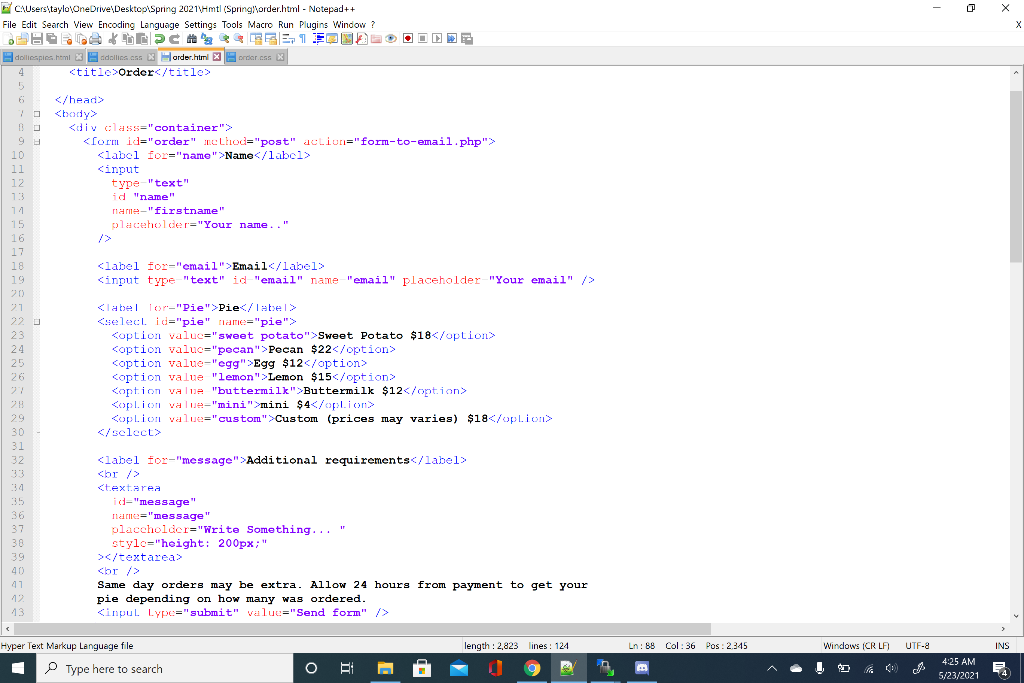The width and height of the screenshot is (1024, 683).
Task: Undo the last edit with Undo arrow icon
Action: coord(157,38)
